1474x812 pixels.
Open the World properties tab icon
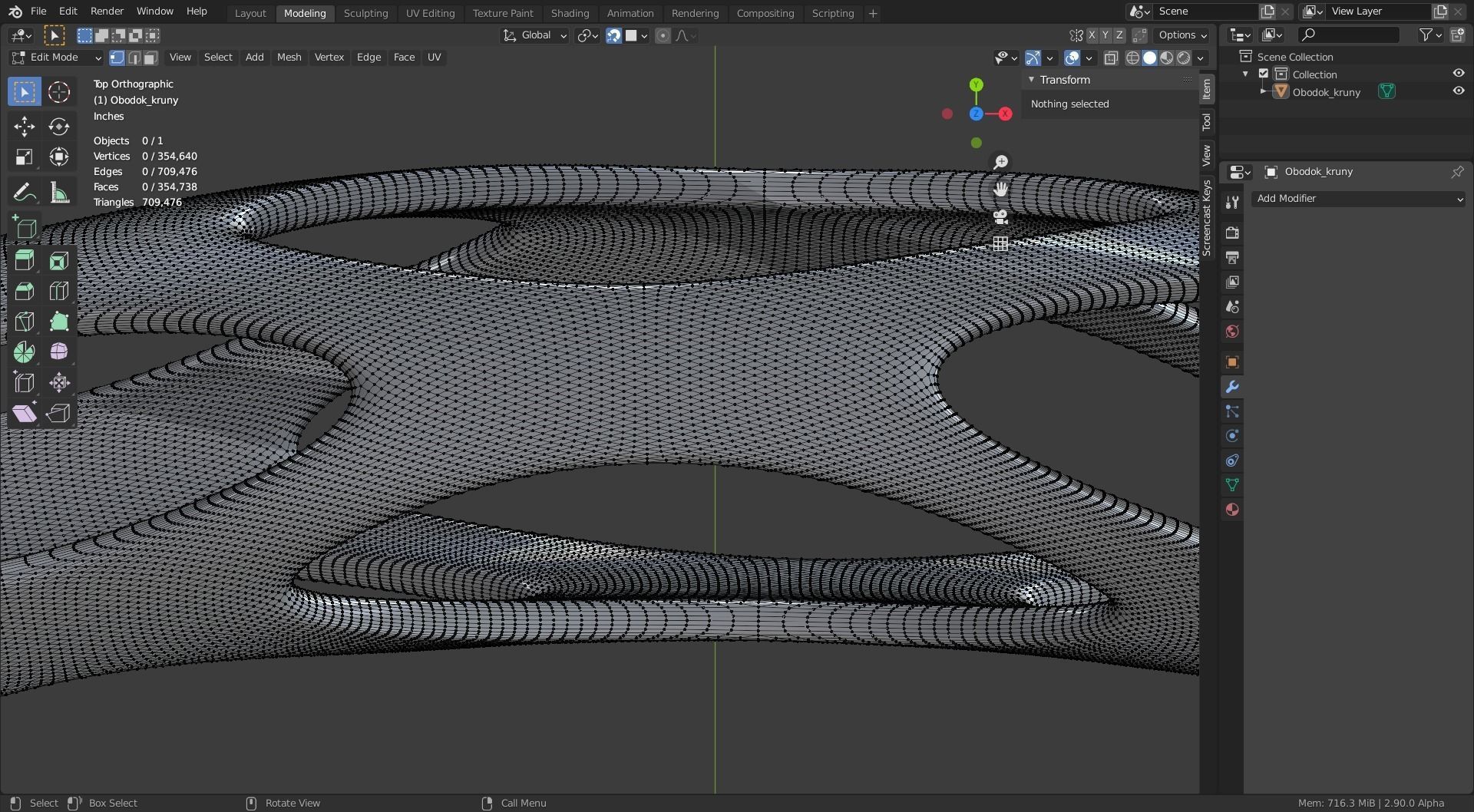pyautogui.click(x=1232, y=332)
